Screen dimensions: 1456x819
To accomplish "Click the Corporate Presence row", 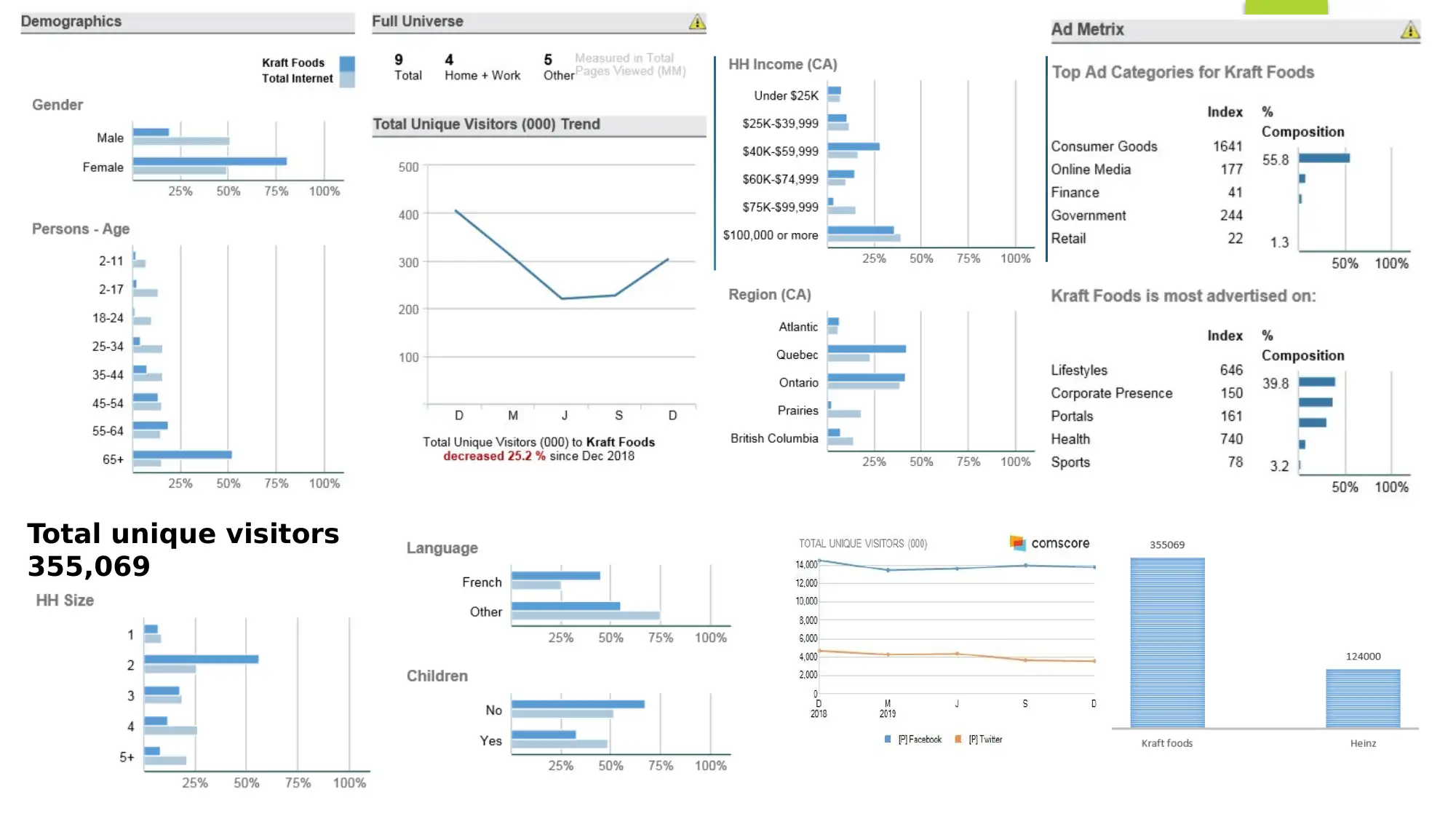I will [x=1147, y=393].
